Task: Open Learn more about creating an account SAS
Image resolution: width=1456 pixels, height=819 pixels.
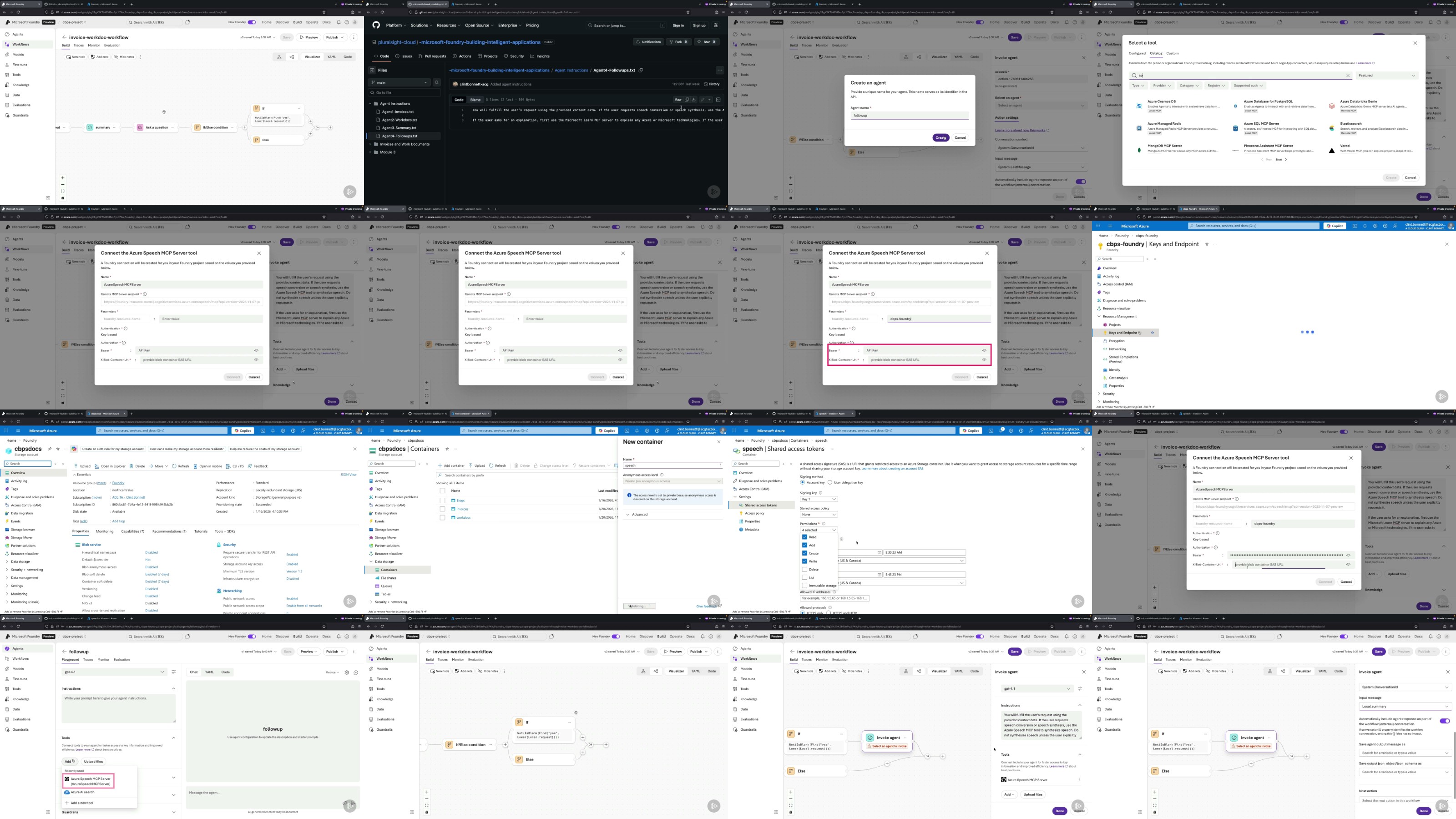Action: (892, 469)
